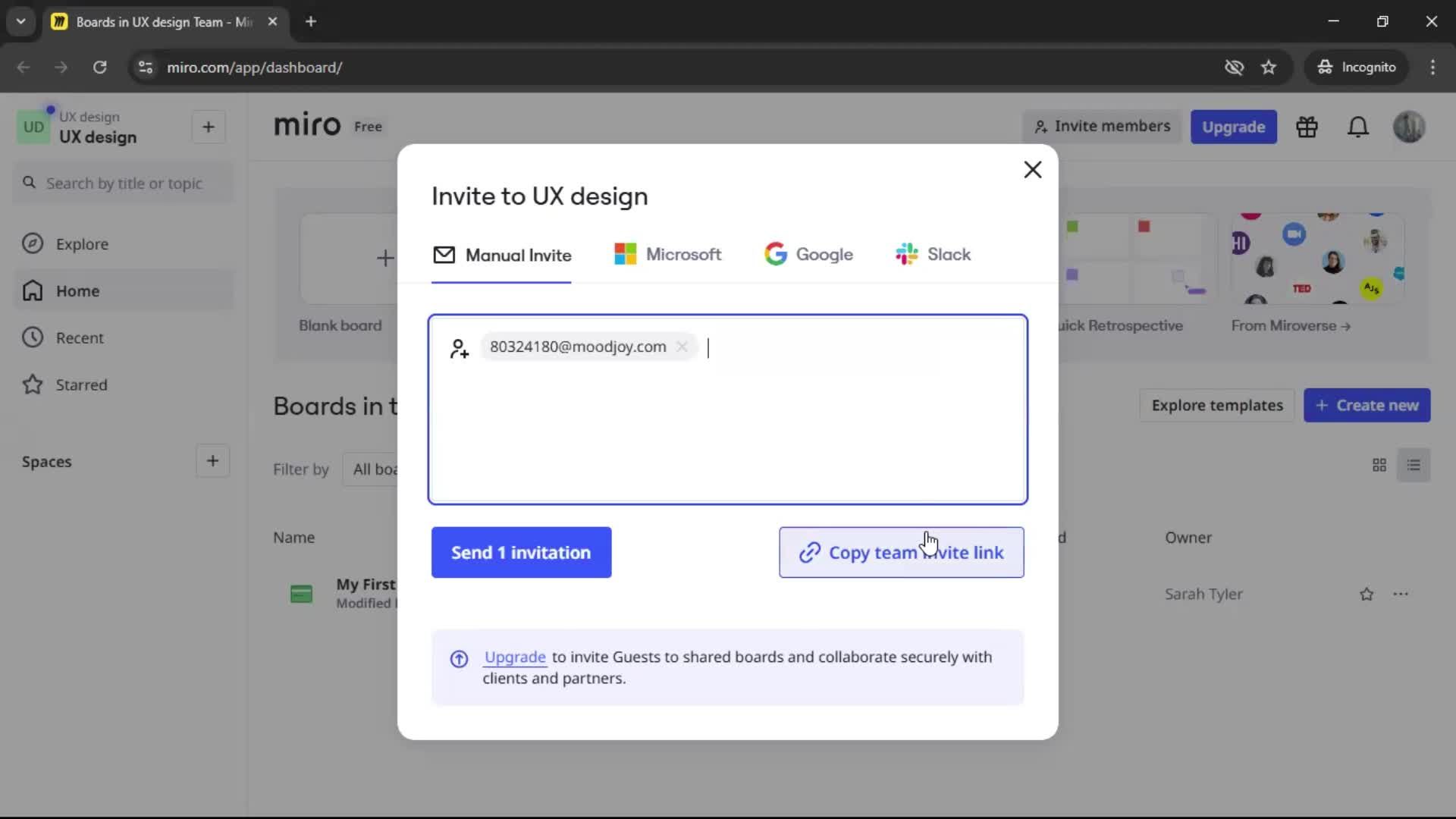
Task: Switch to grid view of boards
Action: pyautogui.click(x=1379, y=466)
